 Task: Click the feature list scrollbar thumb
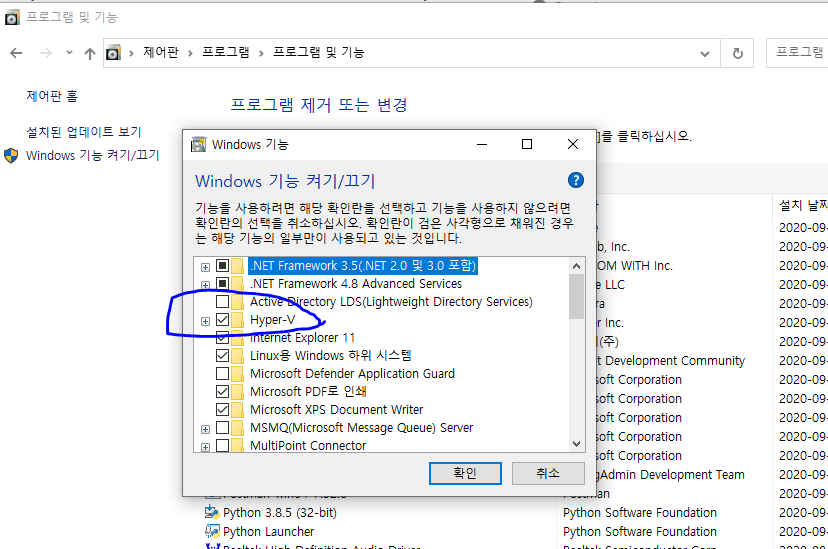[x=577, y=297]
